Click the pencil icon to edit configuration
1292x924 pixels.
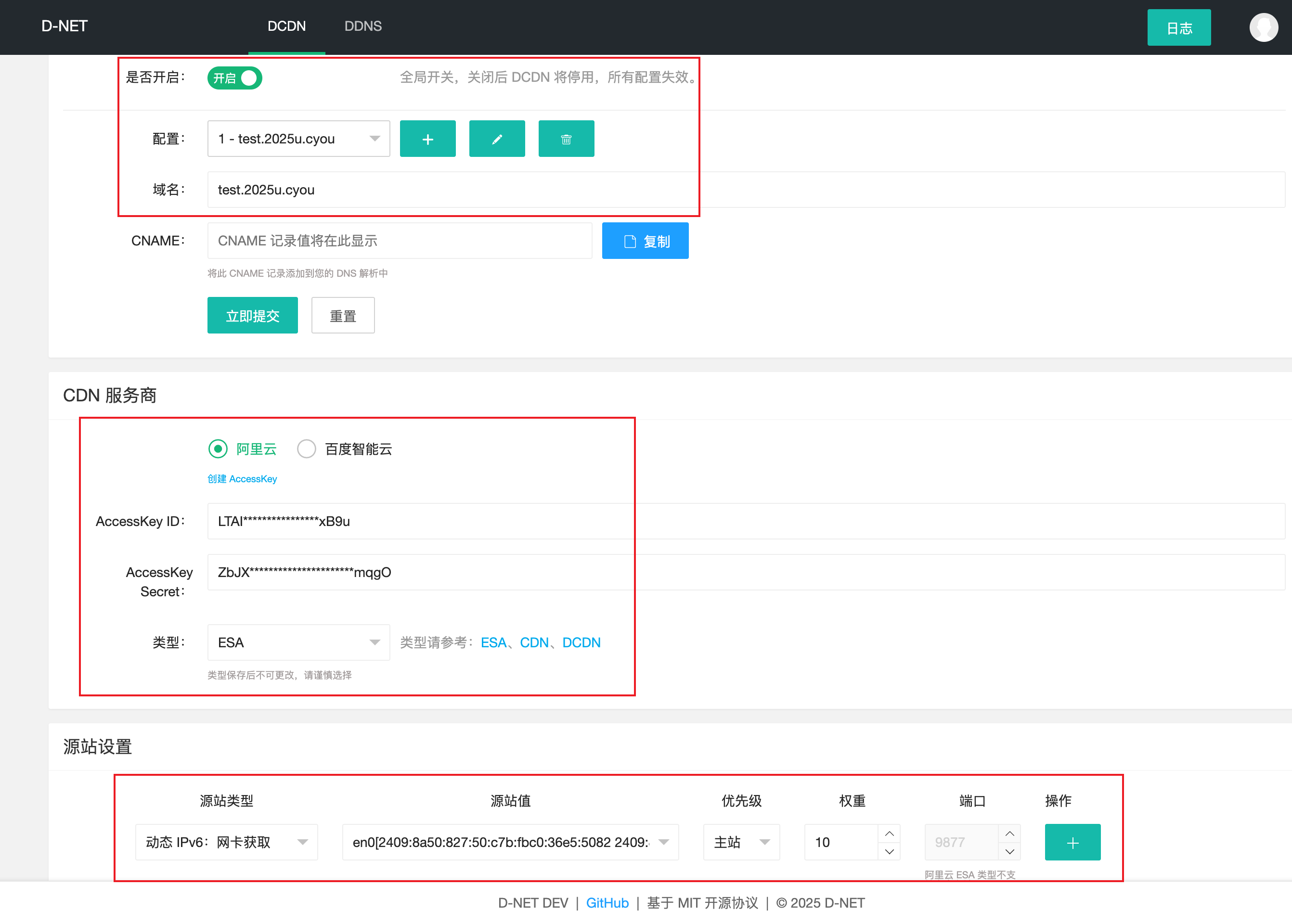coord(496,138)
